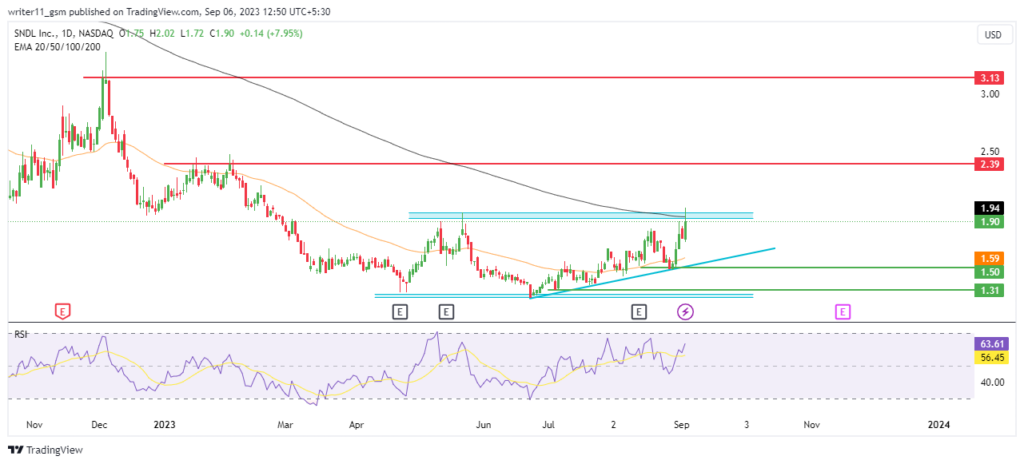This screenshot has height=464, width=1024.
Task: Click the purple lightning event icon
Action: (x=685, y=312)
